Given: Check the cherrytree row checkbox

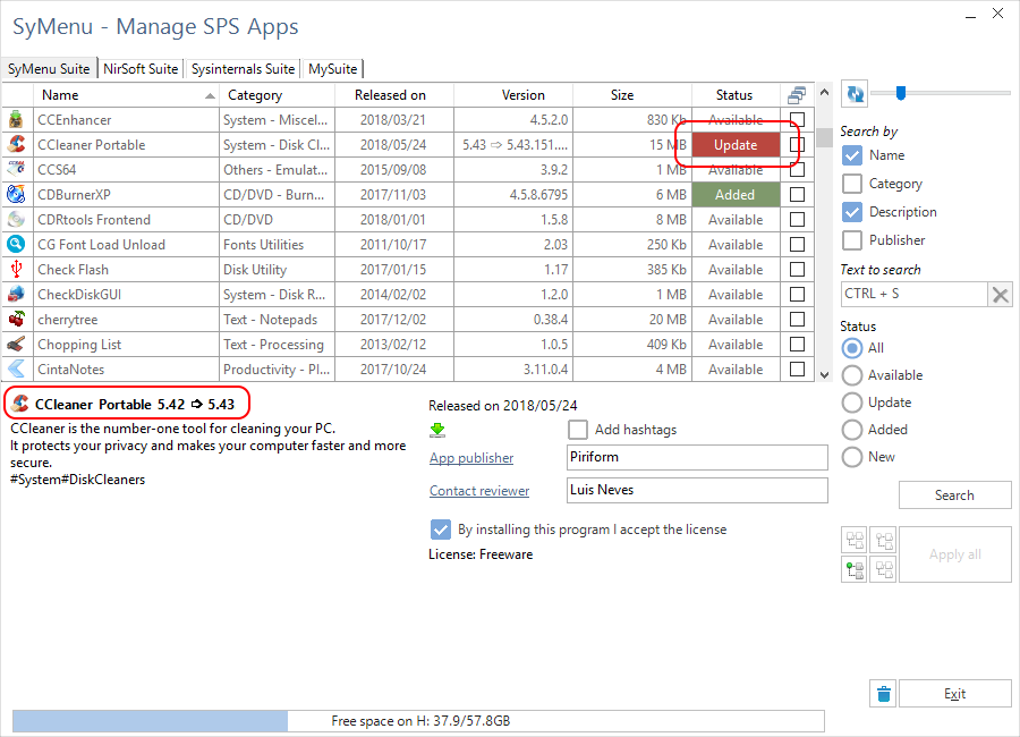Looking at the screenshot, I should [797, 319].
